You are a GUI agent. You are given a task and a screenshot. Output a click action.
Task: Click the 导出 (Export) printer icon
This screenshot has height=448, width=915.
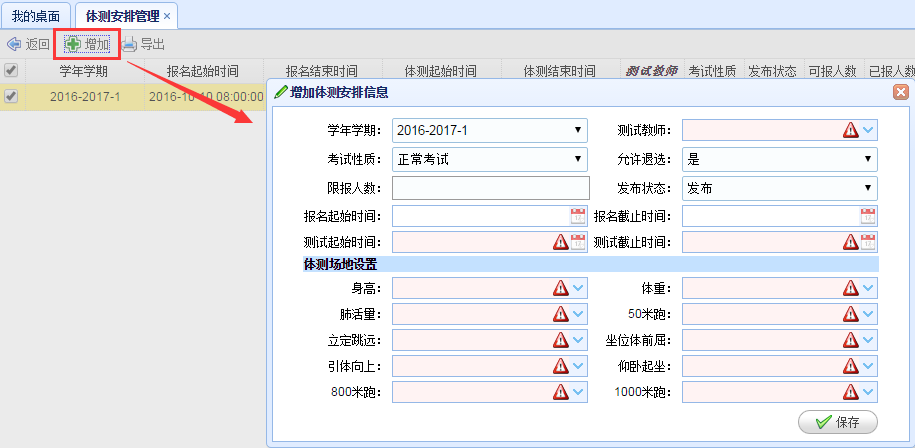130,44
